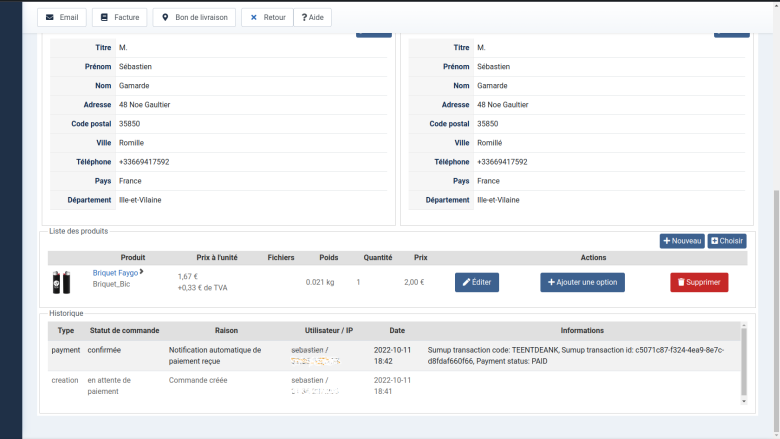Click the partially hidden right address button

pos(731,34)
